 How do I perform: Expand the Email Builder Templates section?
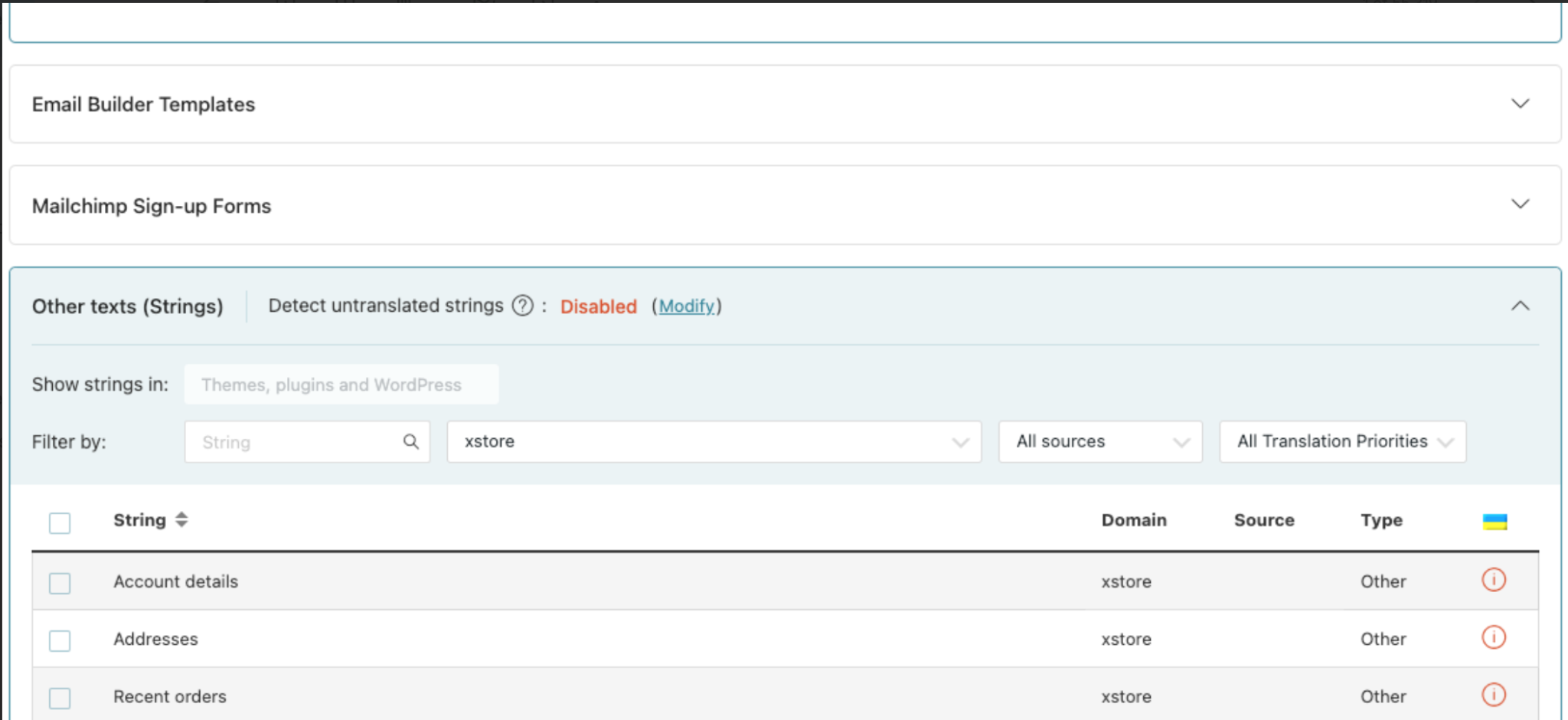pyautogui.click(x=1521, y=103)
